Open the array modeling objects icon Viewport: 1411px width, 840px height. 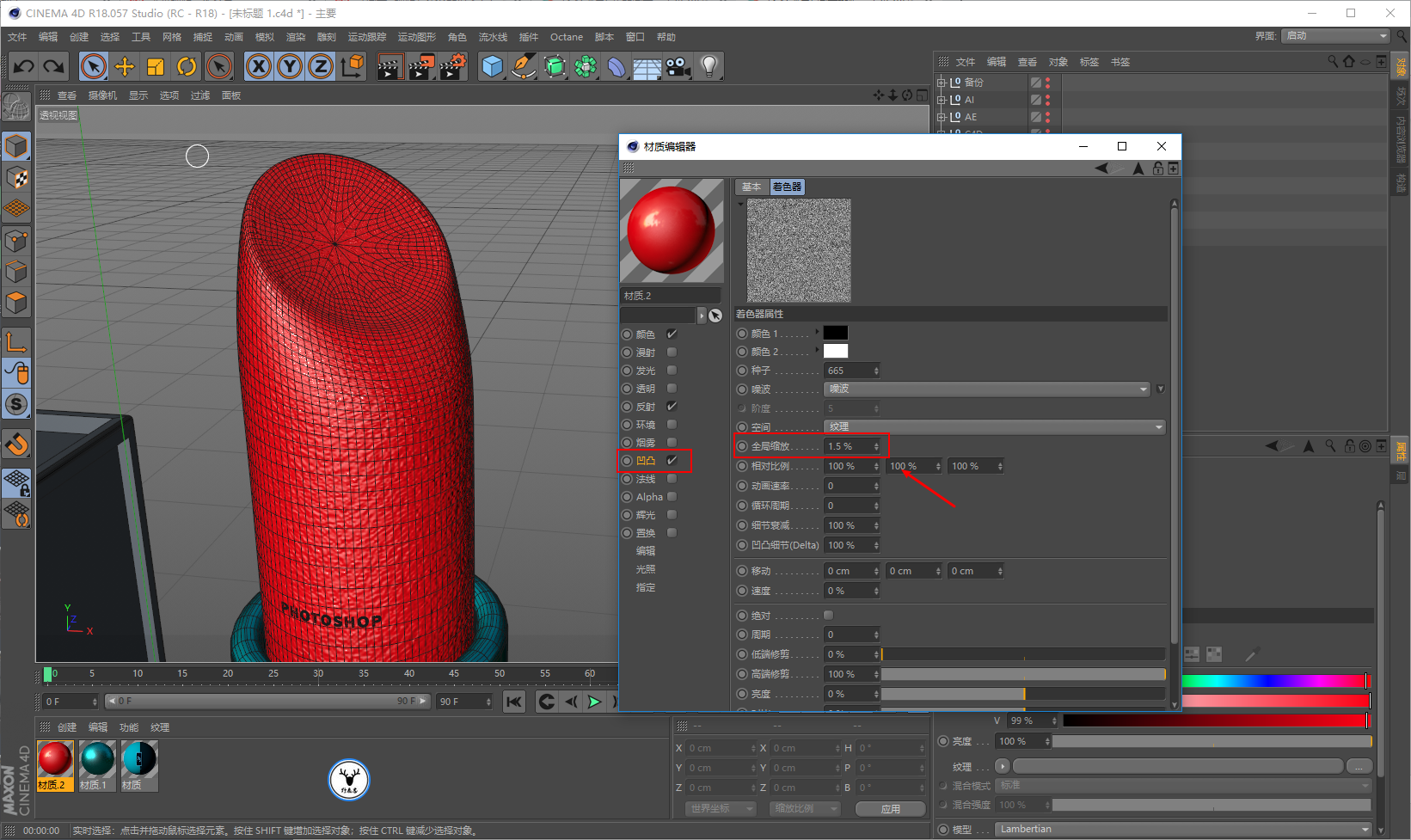pos(586,66)
